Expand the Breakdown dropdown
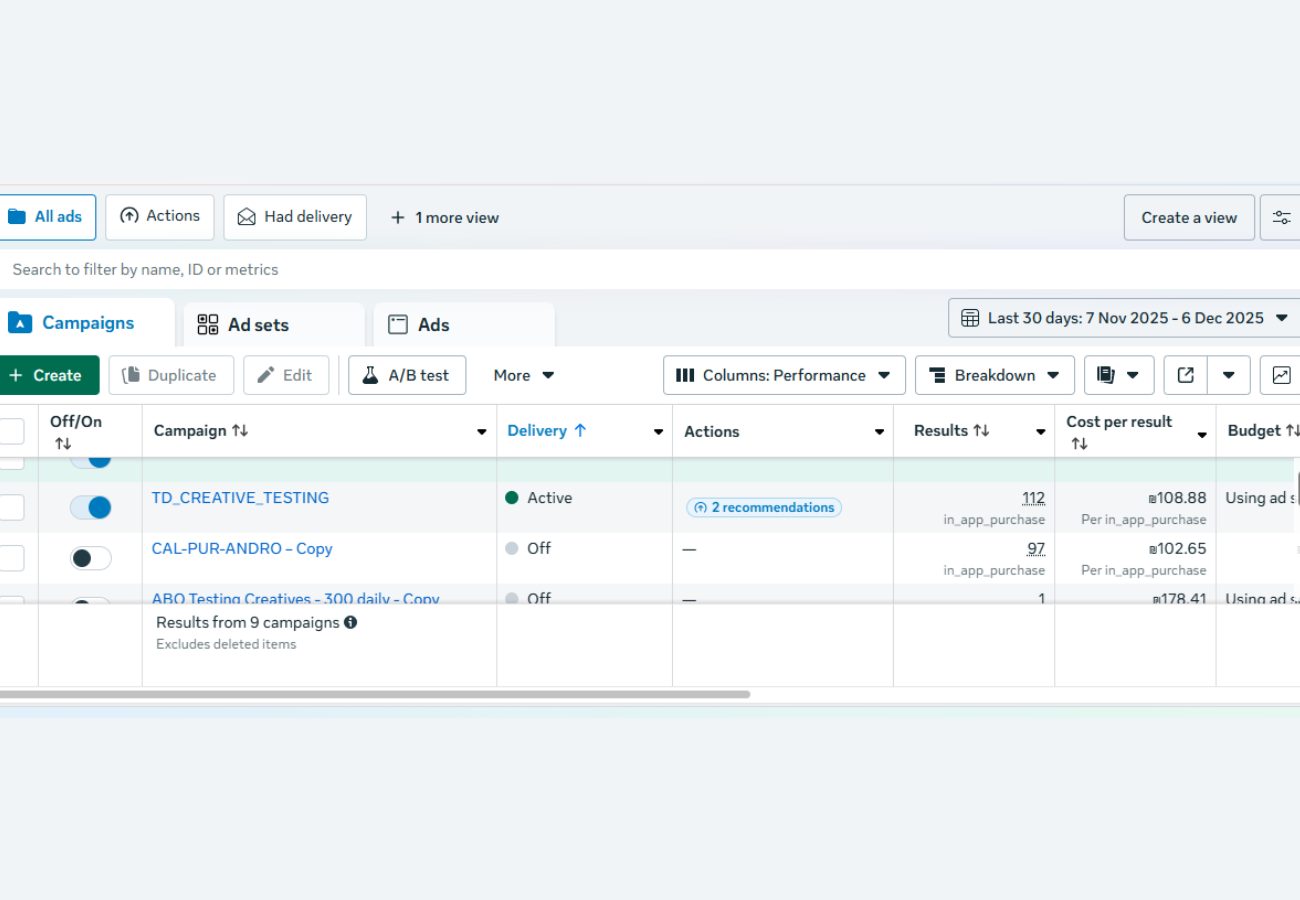 994,375
